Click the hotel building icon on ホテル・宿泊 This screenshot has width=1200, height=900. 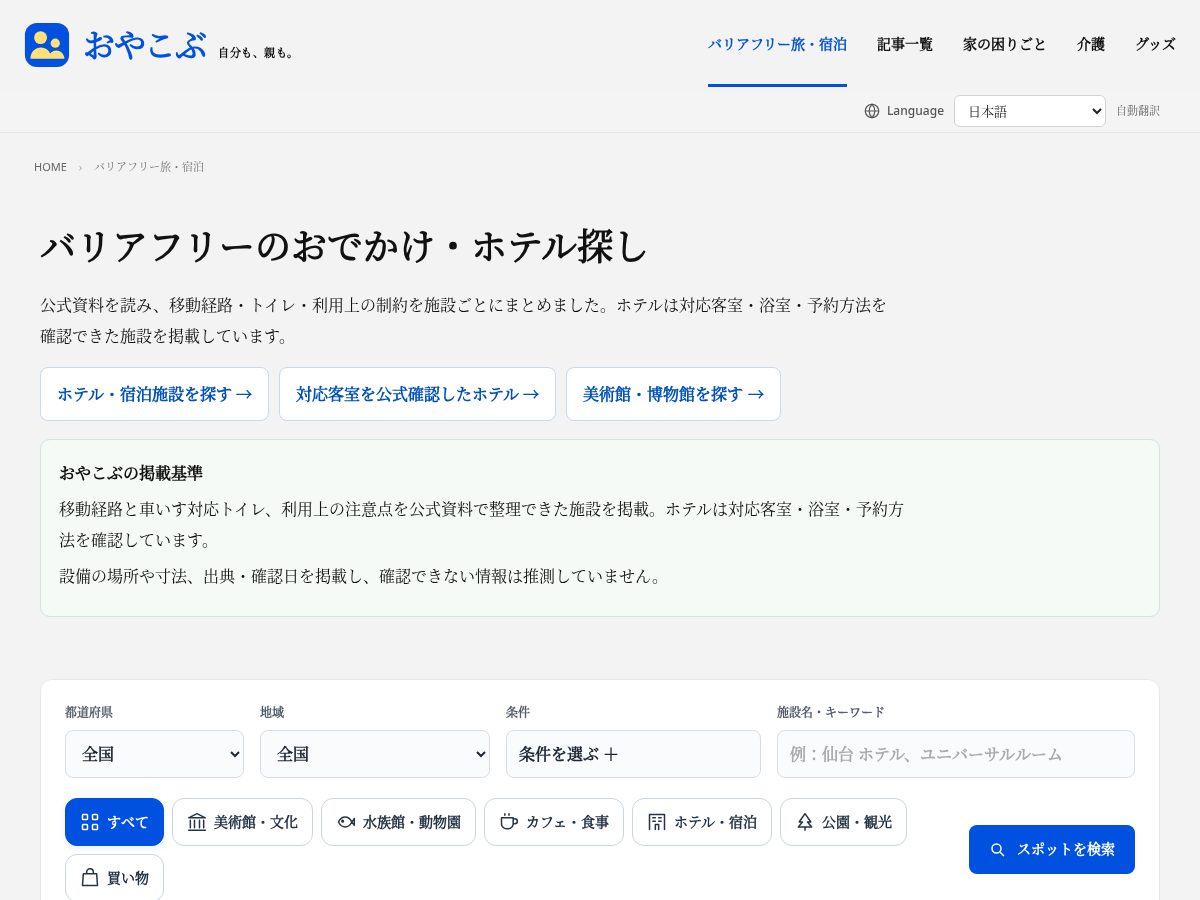pyautogui.click(x=657, y=822)
